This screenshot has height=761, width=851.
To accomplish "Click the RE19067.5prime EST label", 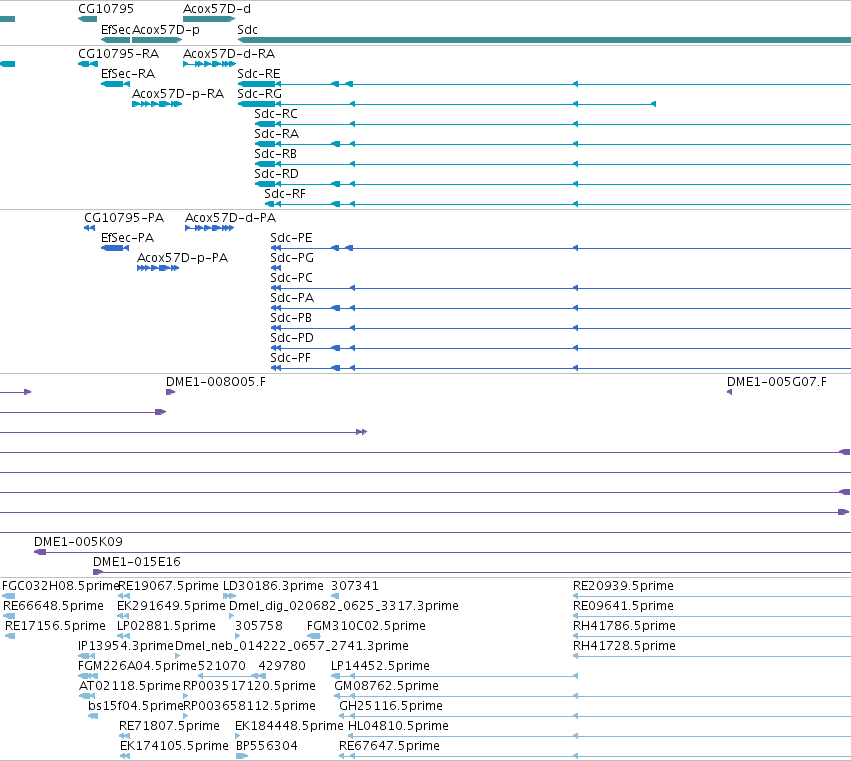I will pyautogui.click(x=168, y=586).
